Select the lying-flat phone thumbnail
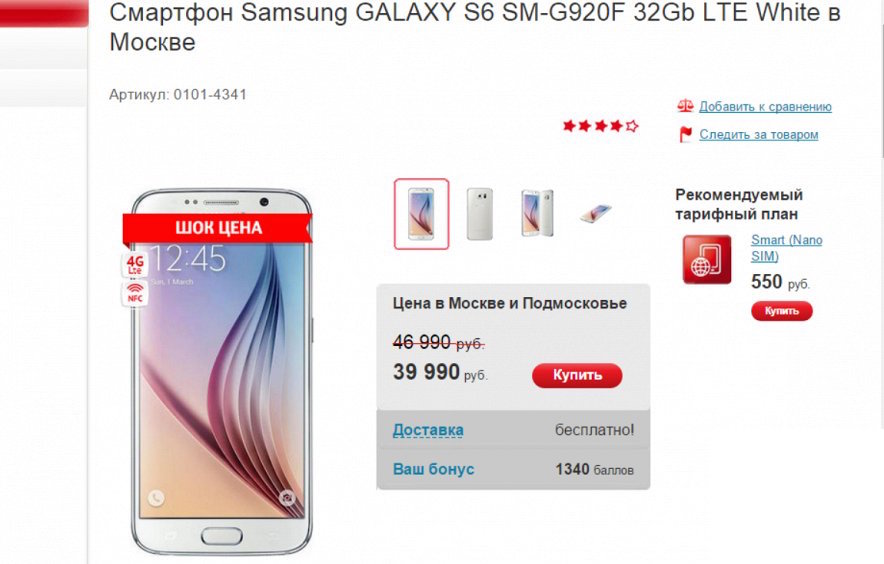 pyautogui.click(x=595, y=214)
